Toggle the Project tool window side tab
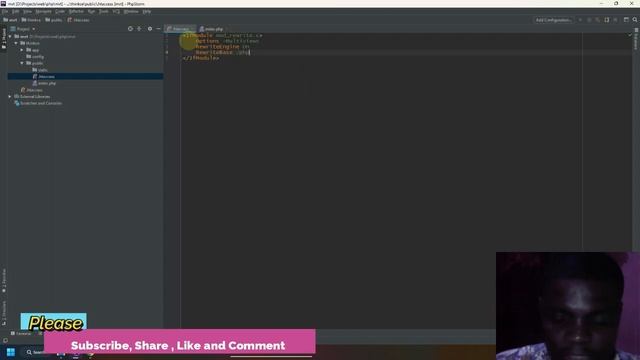 point(4,38)
